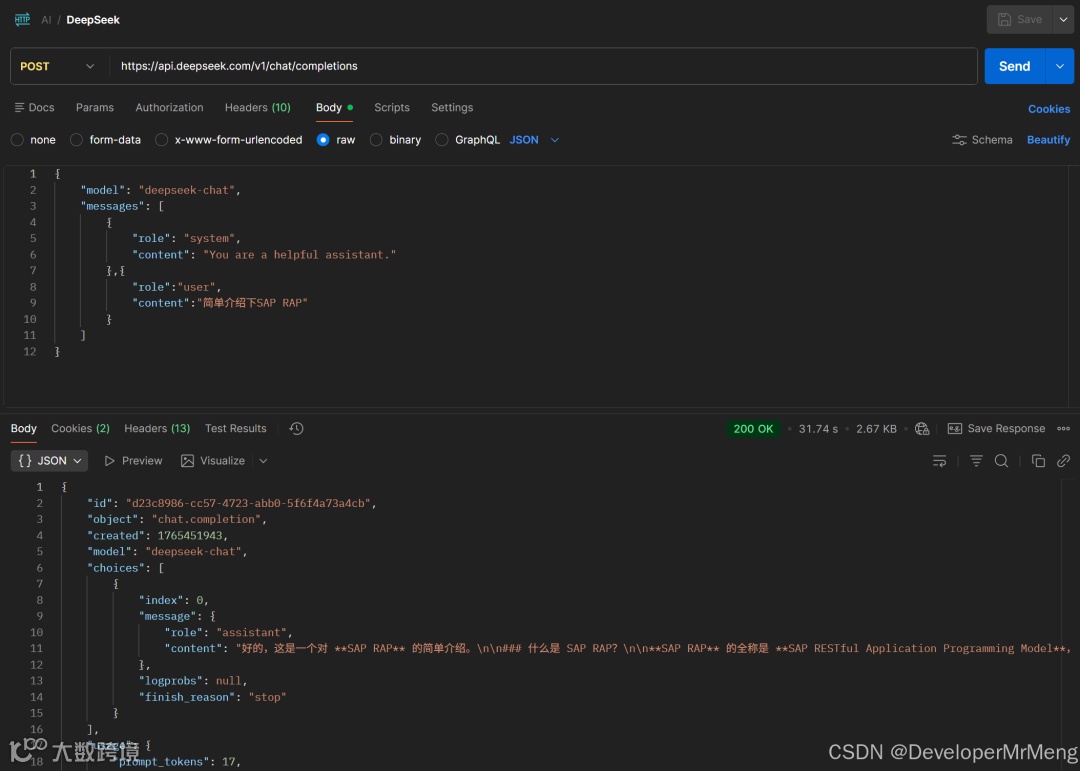Click the "chat.completion" object value

coord(207,520)
